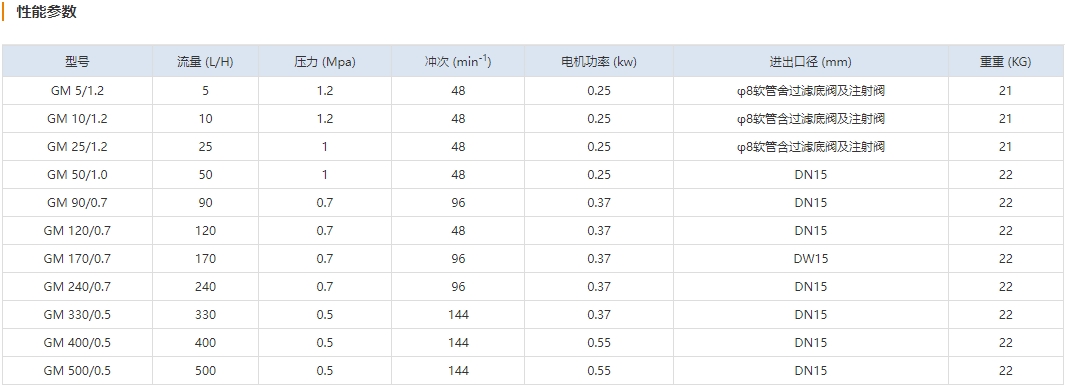Click the 流量 (L/H) column header
Viewport: 1065px width, 386px height.
tap(205, 62)
